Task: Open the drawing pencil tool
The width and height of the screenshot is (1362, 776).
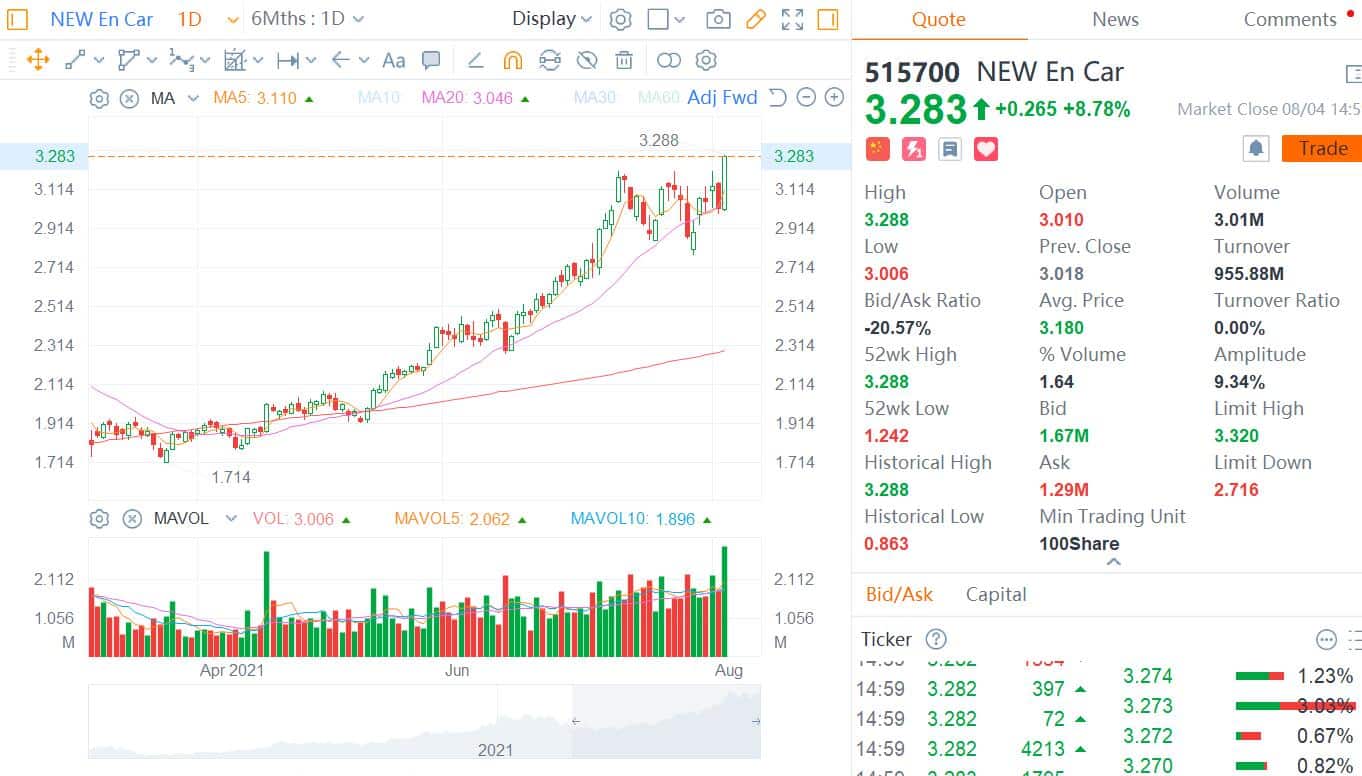Action: (x=756, y=19)
